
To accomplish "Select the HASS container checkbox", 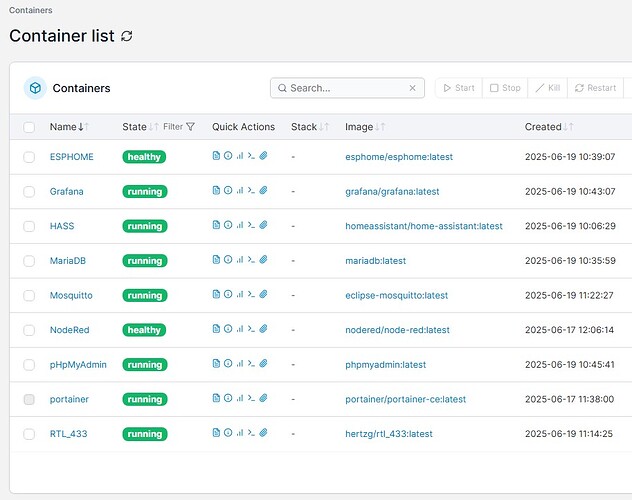I will tap(29, 226).
